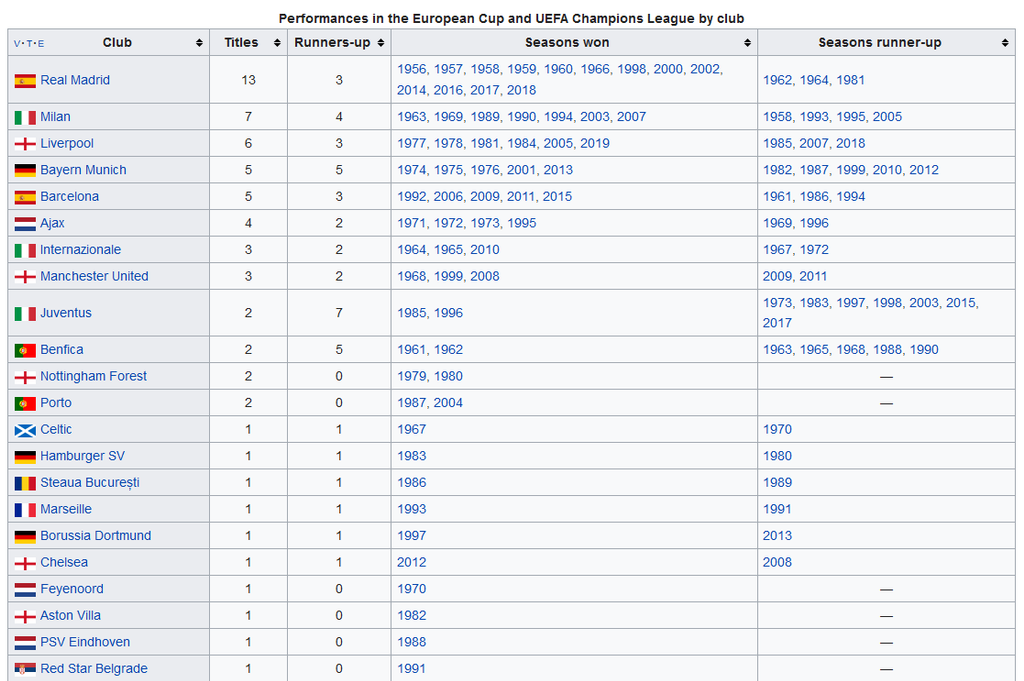Open the PSV Eindhoven club link
1024x681 pixels.
click(x=85, y=642)
